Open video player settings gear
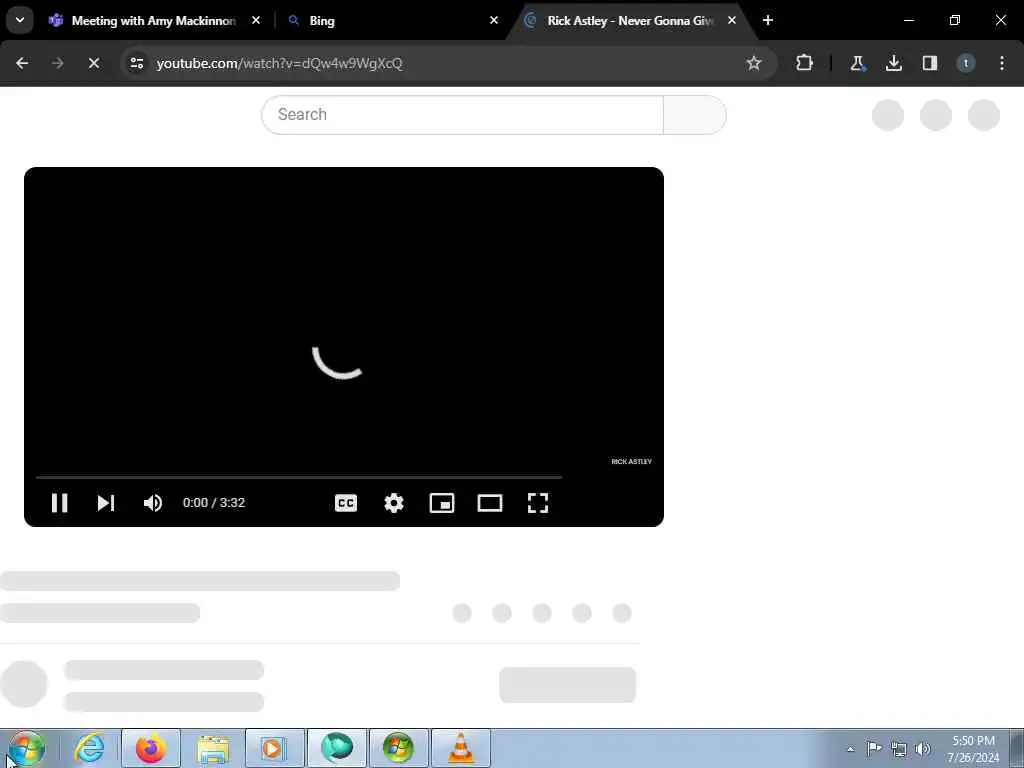The width and height of the screenshot is (1024, 768). click(394, 503)
